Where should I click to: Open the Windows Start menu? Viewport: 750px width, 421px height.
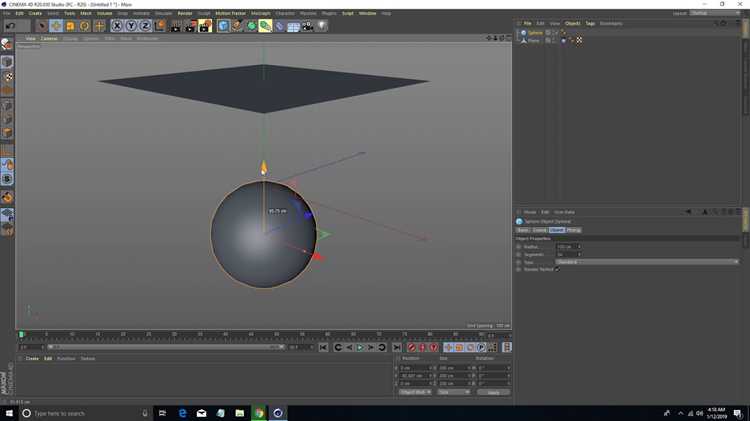click(x=9, y=413)
